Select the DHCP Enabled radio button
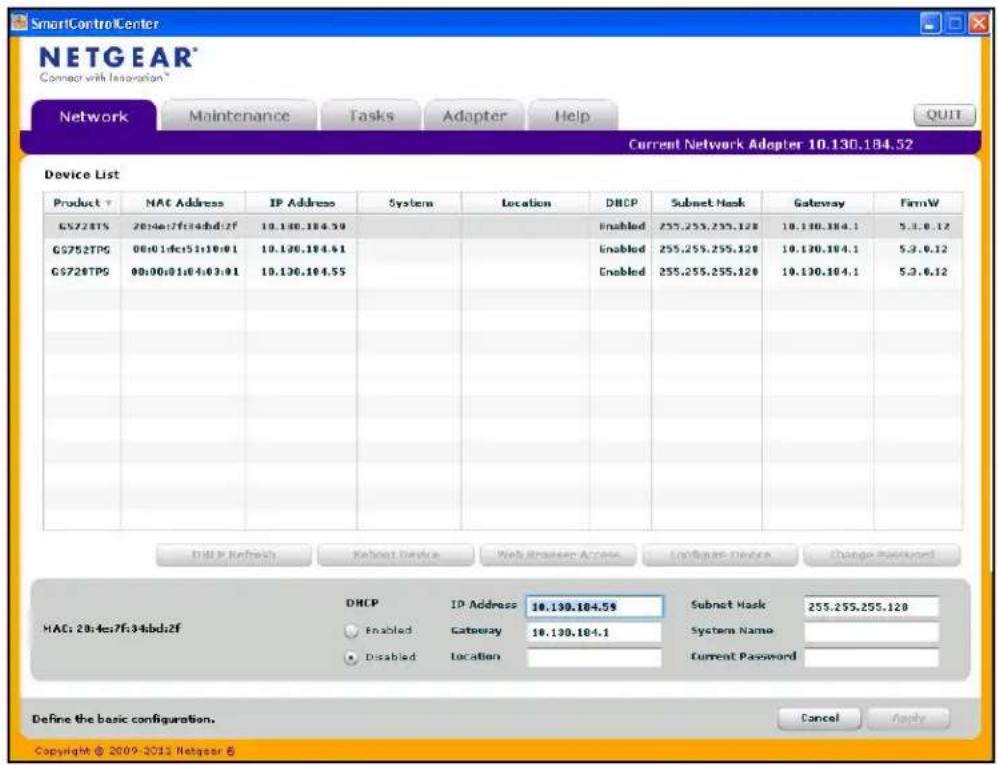998x765 pixels. tap(351, 631)
